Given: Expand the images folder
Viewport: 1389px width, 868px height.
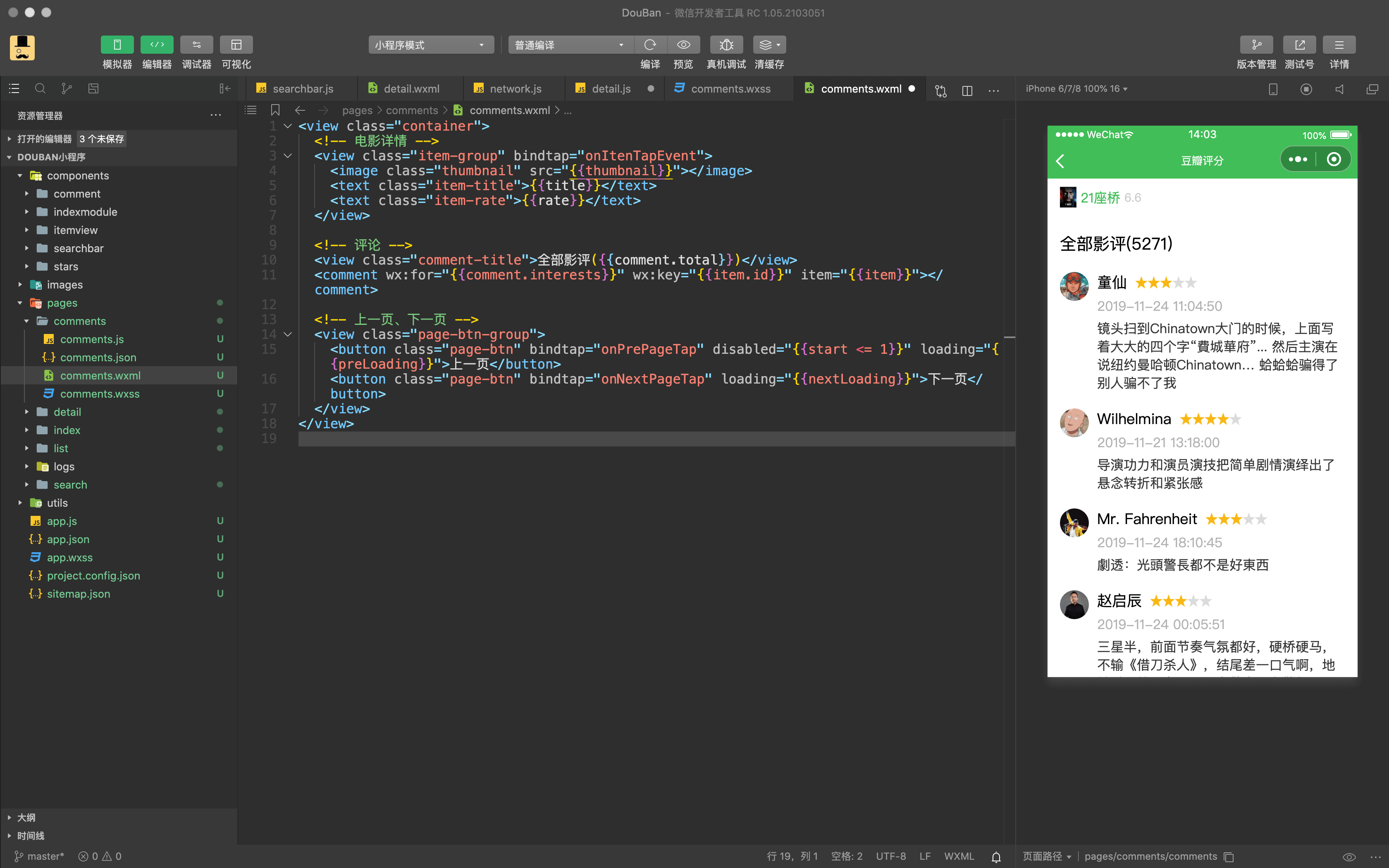Looking at the screenshot, I should (119, 285).
